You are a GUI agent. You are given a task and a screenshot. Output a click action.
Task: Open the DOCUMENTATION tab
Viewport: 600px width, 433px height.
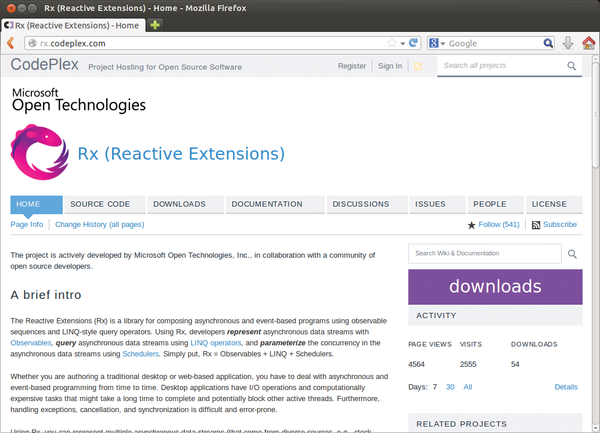275,204
